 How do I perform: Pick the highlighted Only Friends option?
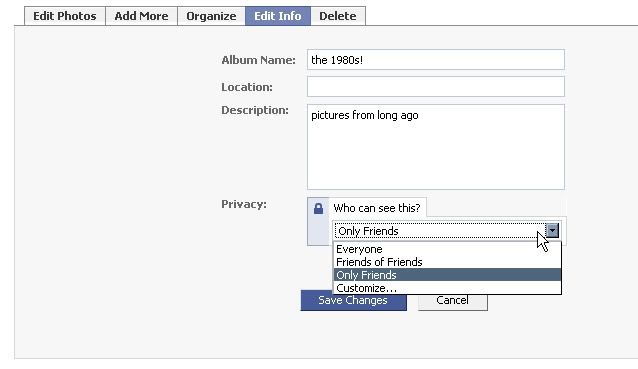pyautogui.click(x=447, y=275)
